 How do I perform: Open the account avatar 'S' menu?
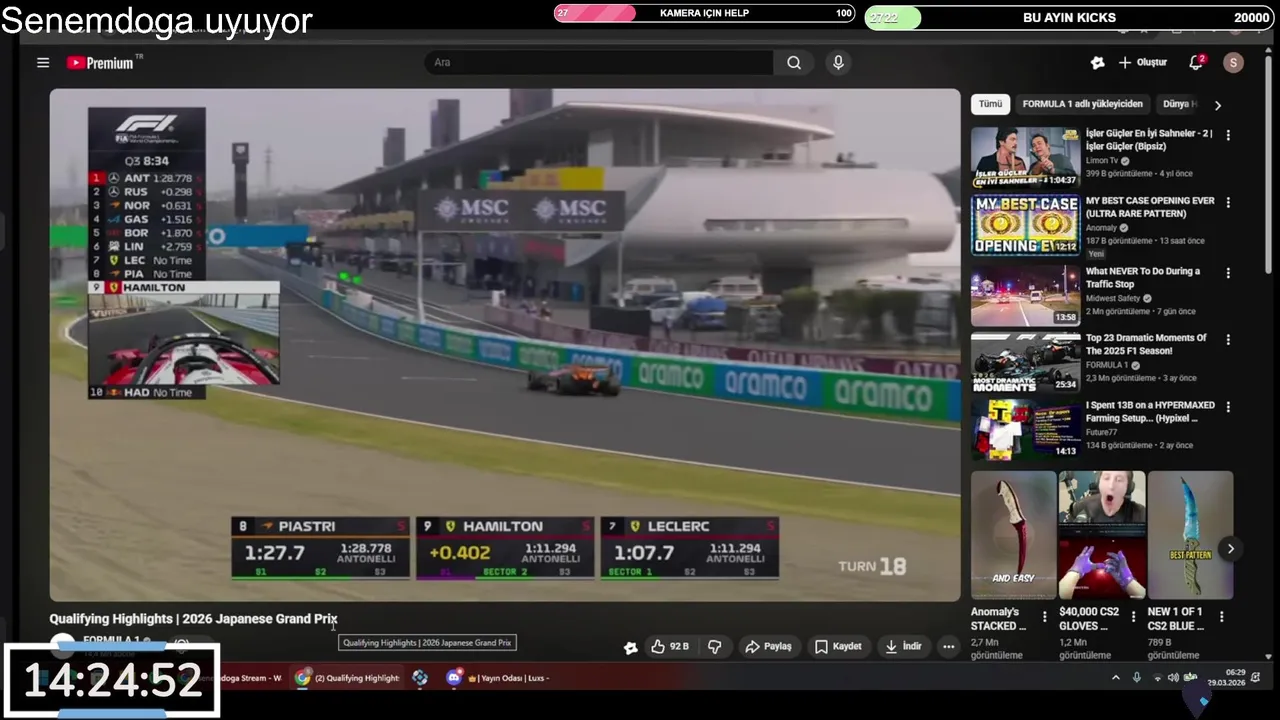pyautogui.click(x=1233, y=62)
